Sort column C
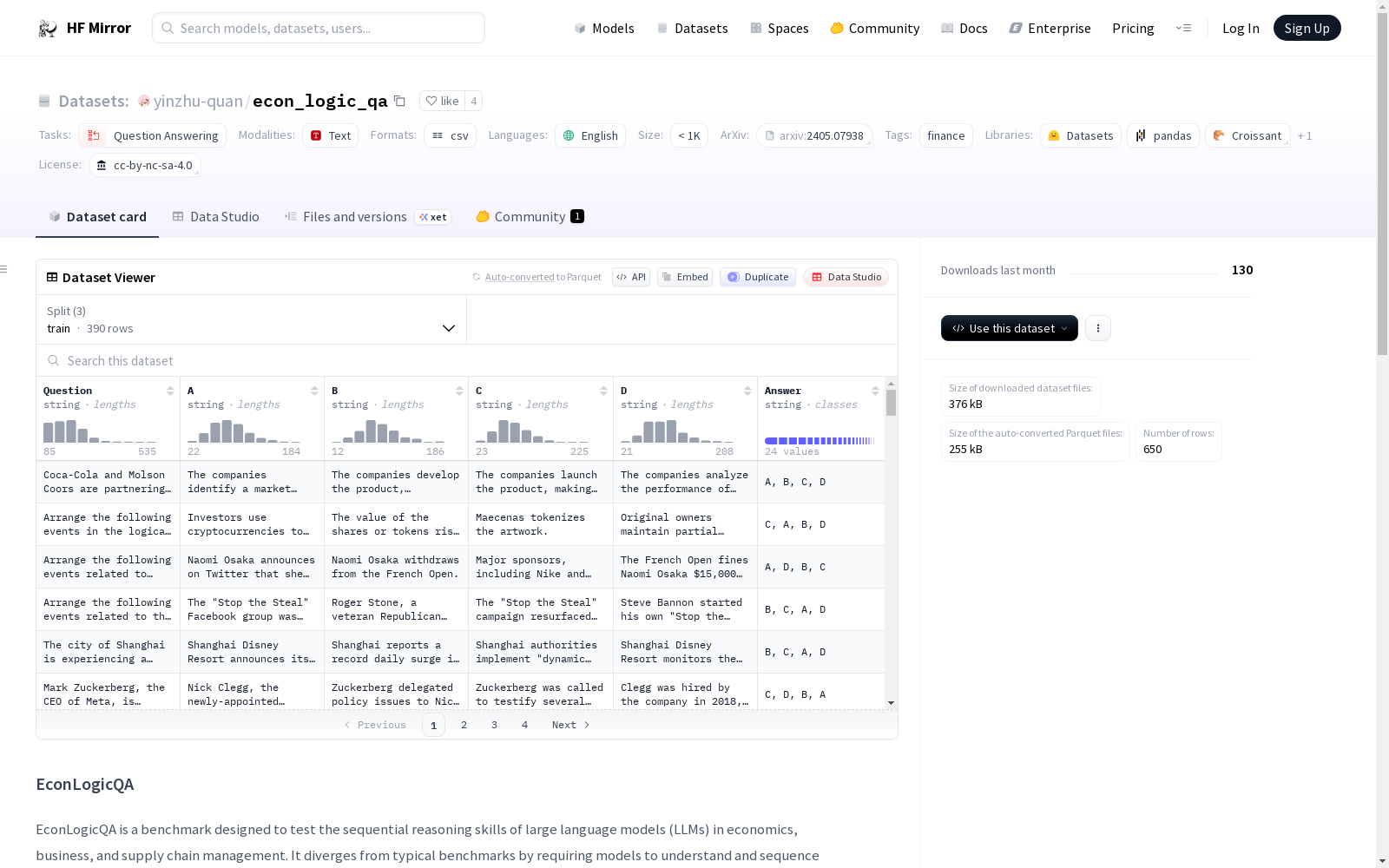Image resolution: width=1389 pixels, height=868 pixels. click(x=603, y=391)
